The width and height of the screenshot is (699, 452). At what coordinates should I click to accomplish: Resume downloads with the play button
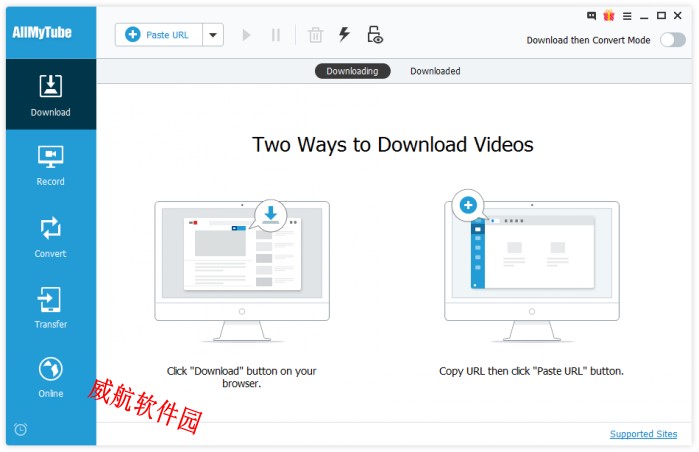247,35
